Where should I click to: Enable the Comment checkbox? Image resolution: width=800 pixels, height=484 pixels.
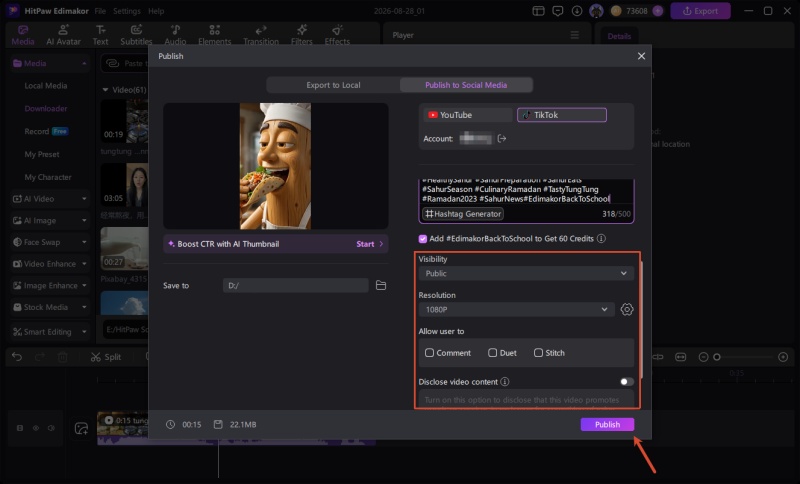[430, 352]
